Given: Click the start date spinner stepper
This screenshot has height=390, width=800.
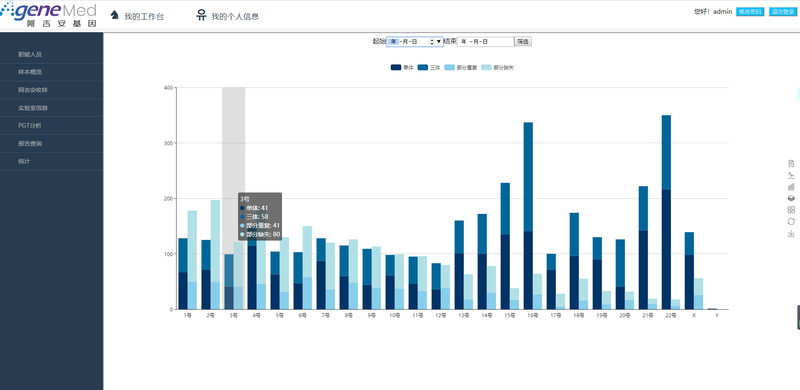Looking at the screenshot, I should 432,42.
